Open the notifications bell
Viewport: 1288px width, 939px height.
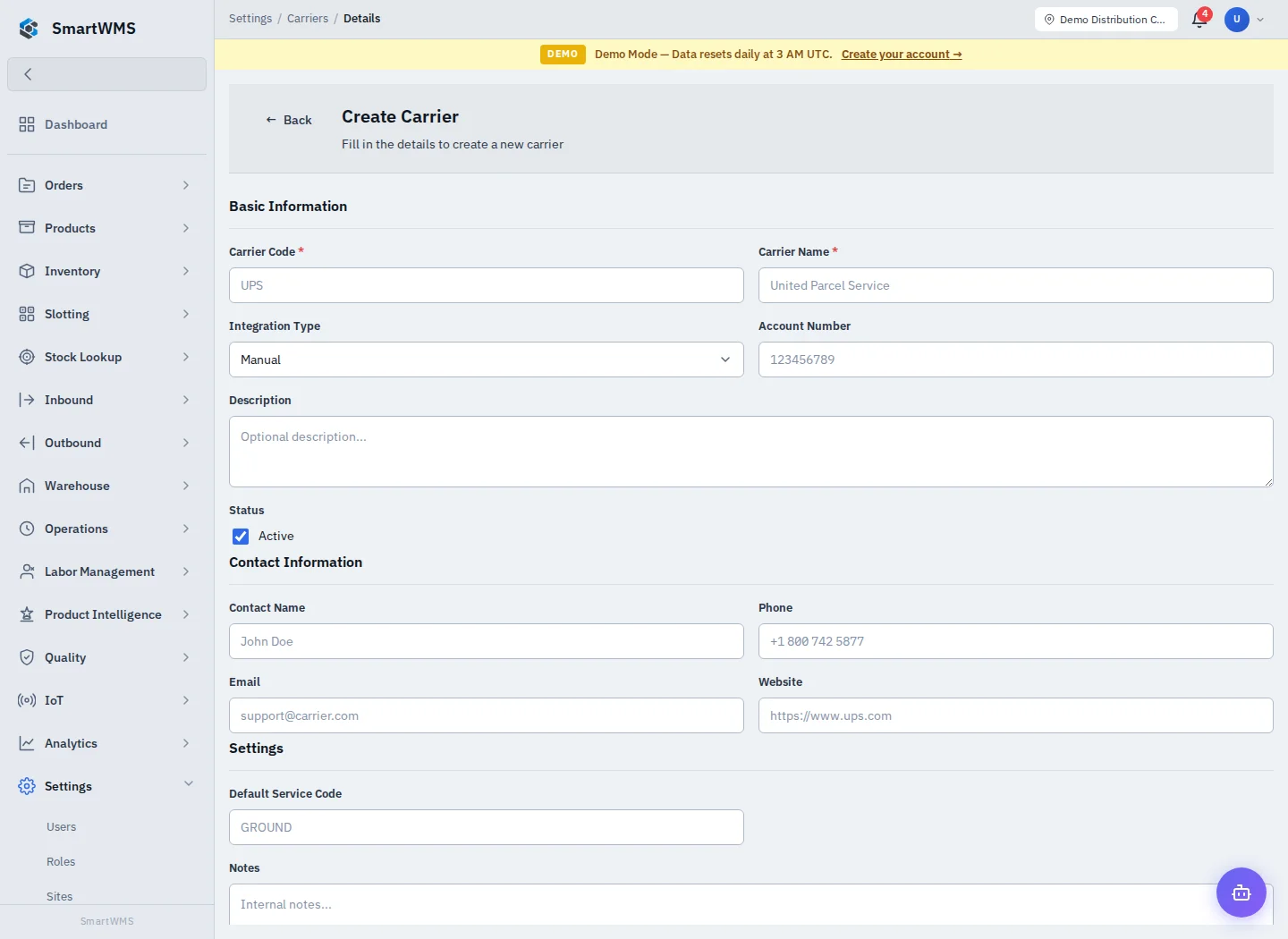1199,19
